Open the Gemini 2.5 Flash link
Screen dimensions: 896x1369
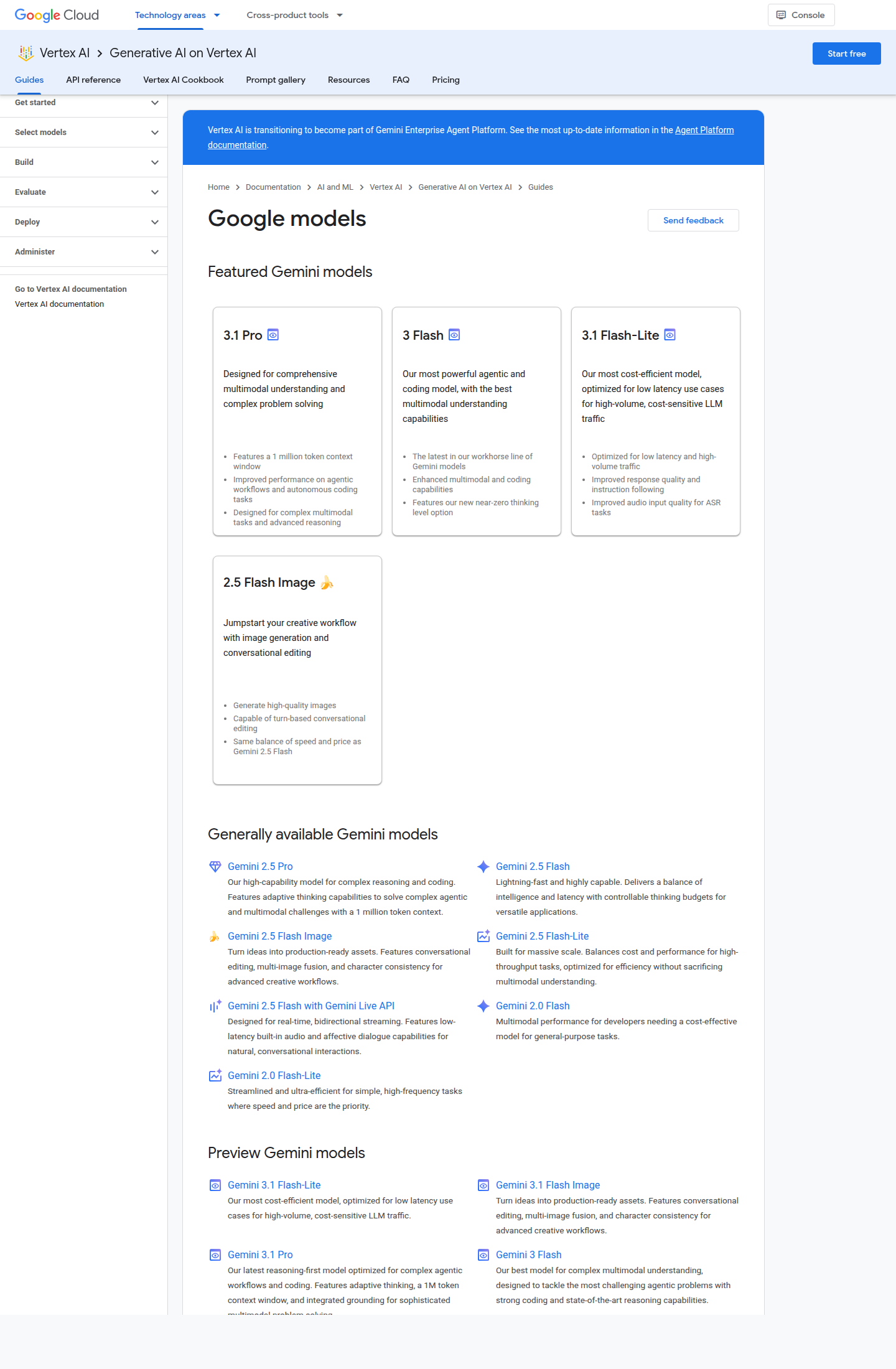(x=533, y=866)
